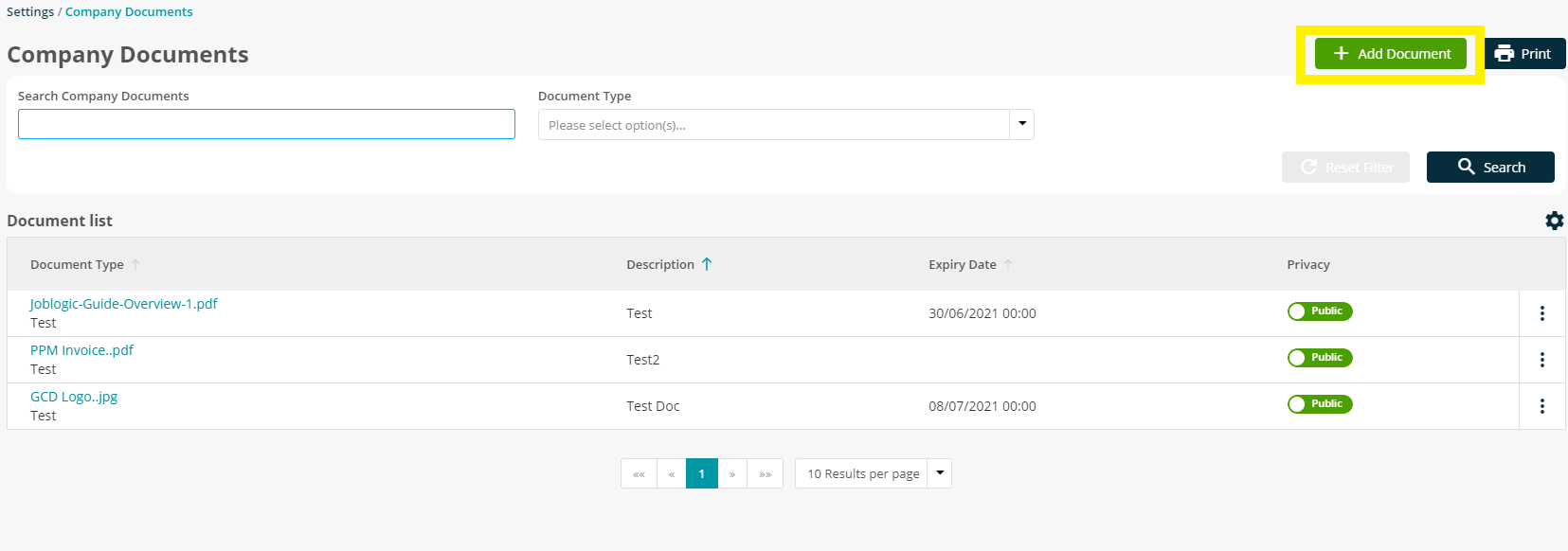
Task: Select the expiry date 30/06/2021 00:00
Action: [982, 313]
